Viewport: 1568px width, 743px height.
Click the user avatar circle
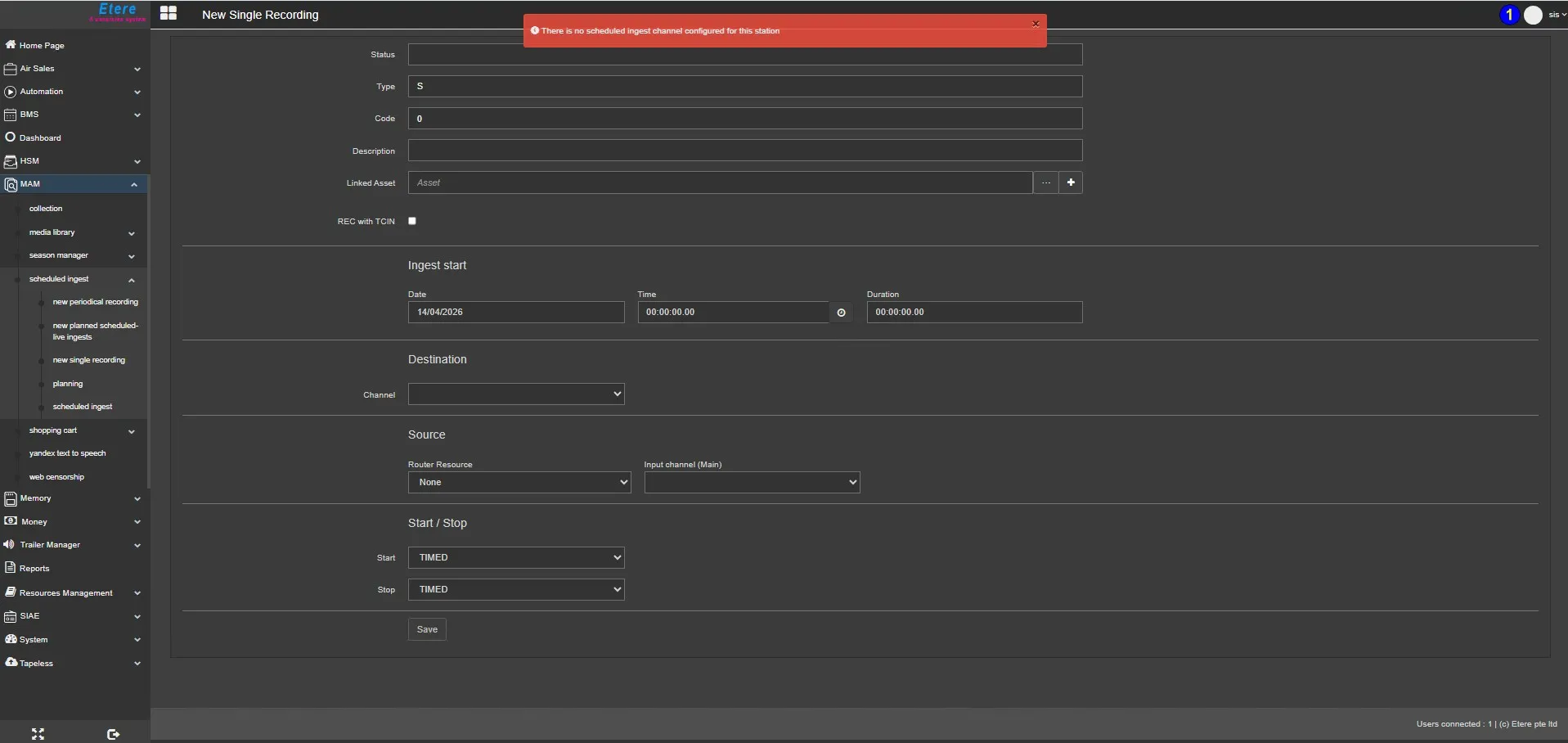(x=1533, y=15)
